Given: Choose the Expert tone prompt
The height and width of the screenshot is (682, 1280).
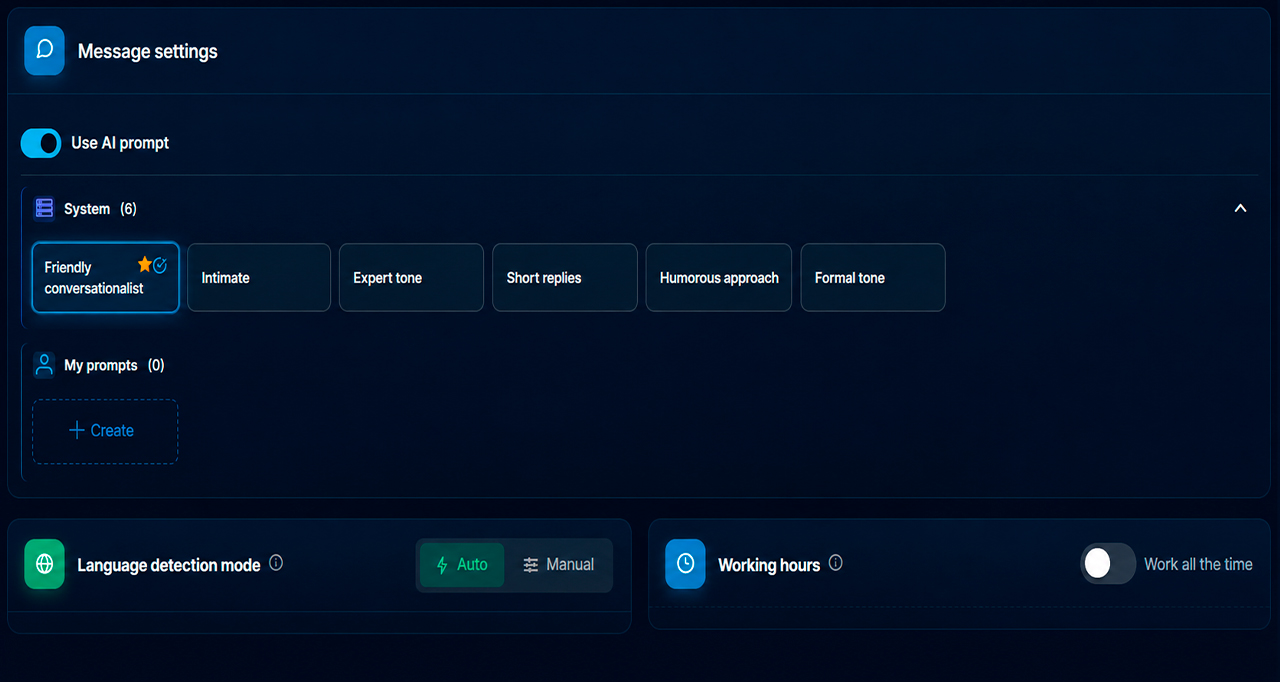Looking at the screenshot, I should (411, 278).
